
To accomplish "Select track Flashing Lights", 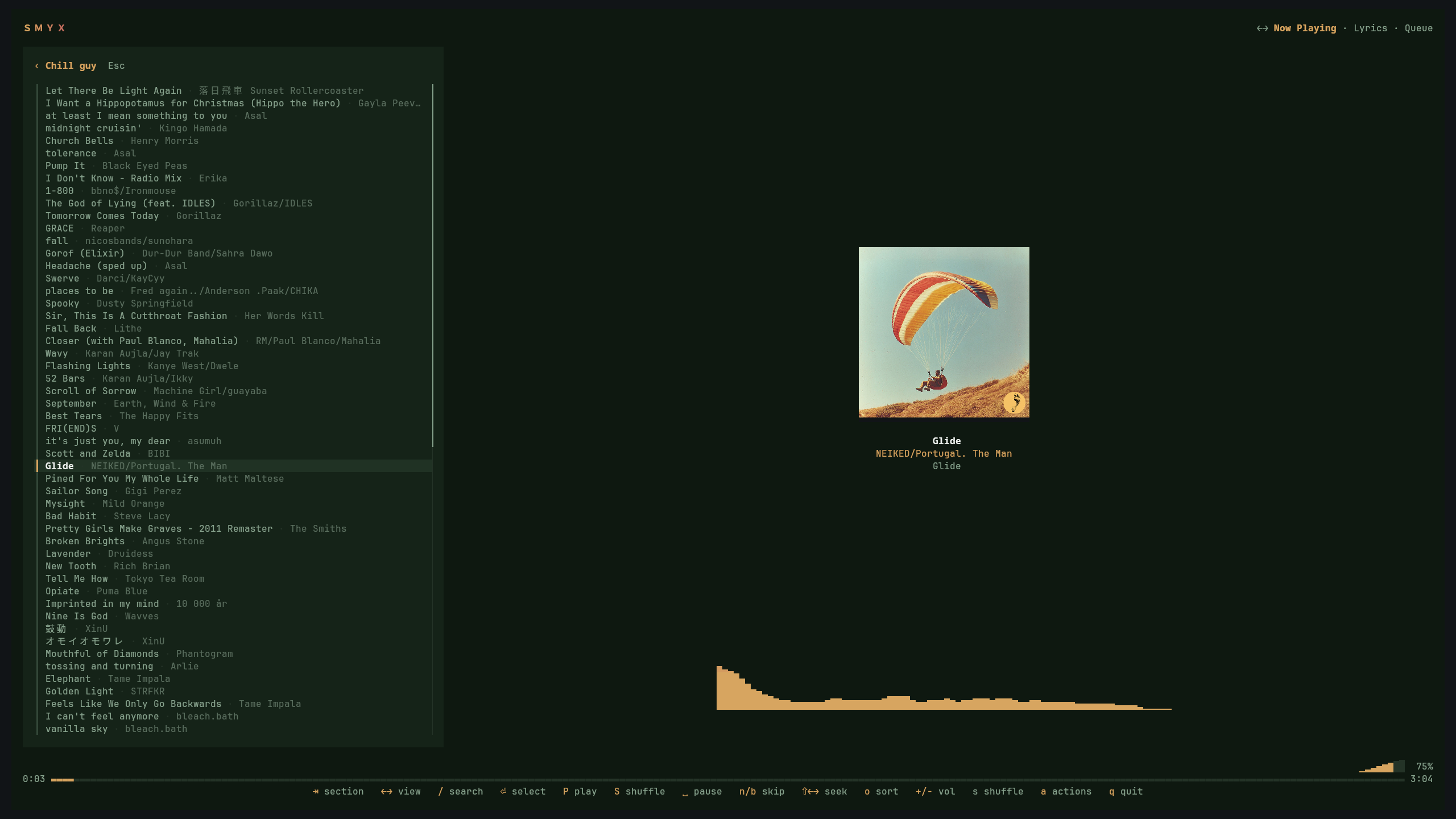I will point(234,366).
